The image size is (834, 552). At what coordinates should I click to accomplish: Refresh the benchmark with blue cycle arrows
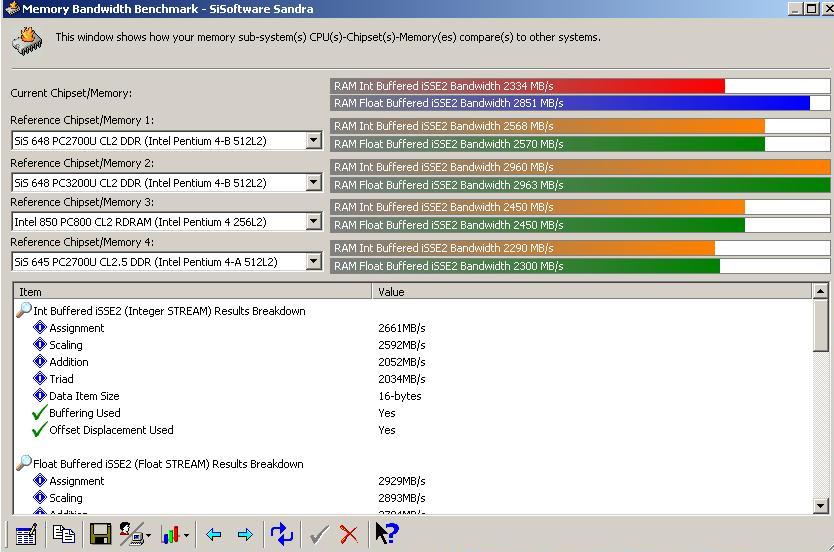click(x=282, y=534)
